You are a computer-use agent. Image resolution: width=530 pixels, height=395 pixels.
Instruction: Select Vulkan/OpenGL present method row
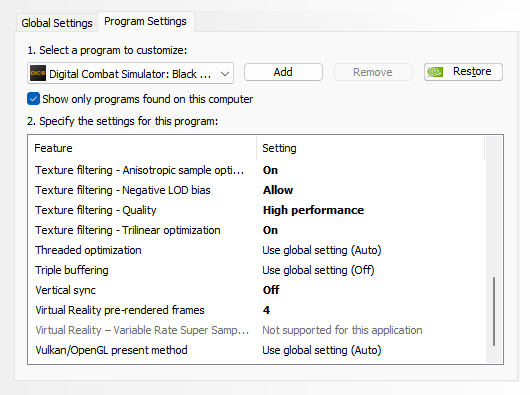click(x=257, y=350)
